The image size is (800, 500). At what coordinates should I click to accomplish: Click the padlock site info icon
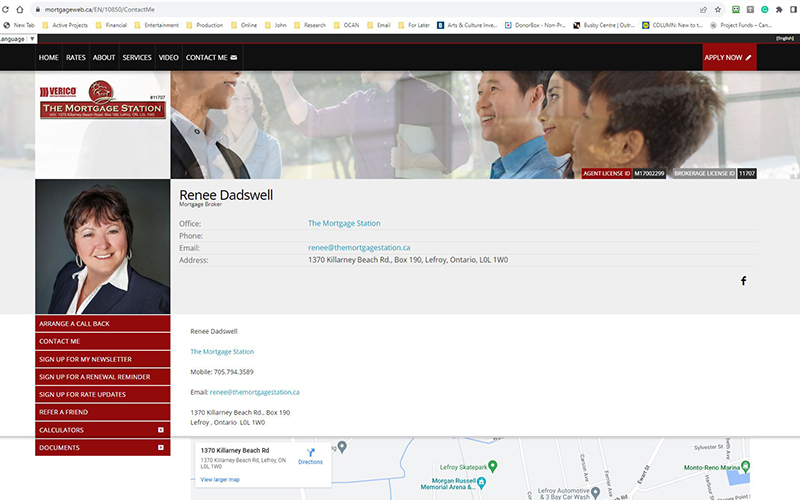tap(38, 9)
